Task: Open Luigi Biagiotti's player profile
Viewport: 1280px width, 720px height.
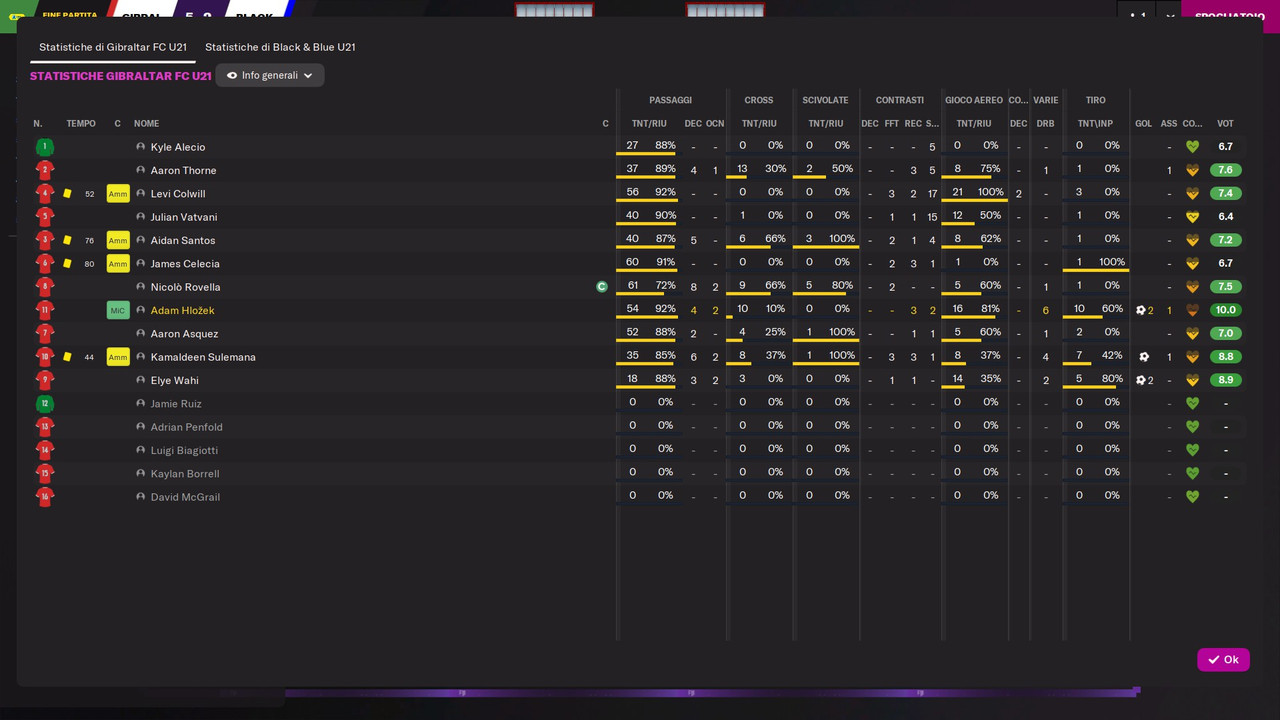Action: 184,451
